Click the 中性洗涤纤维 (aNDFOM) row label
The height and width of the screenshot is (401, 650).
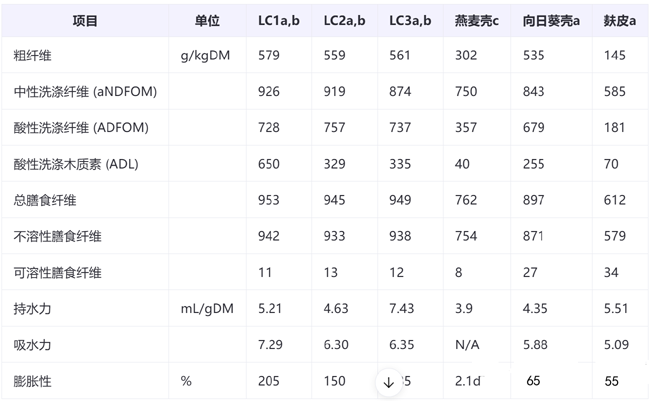(x=86, y=92)
